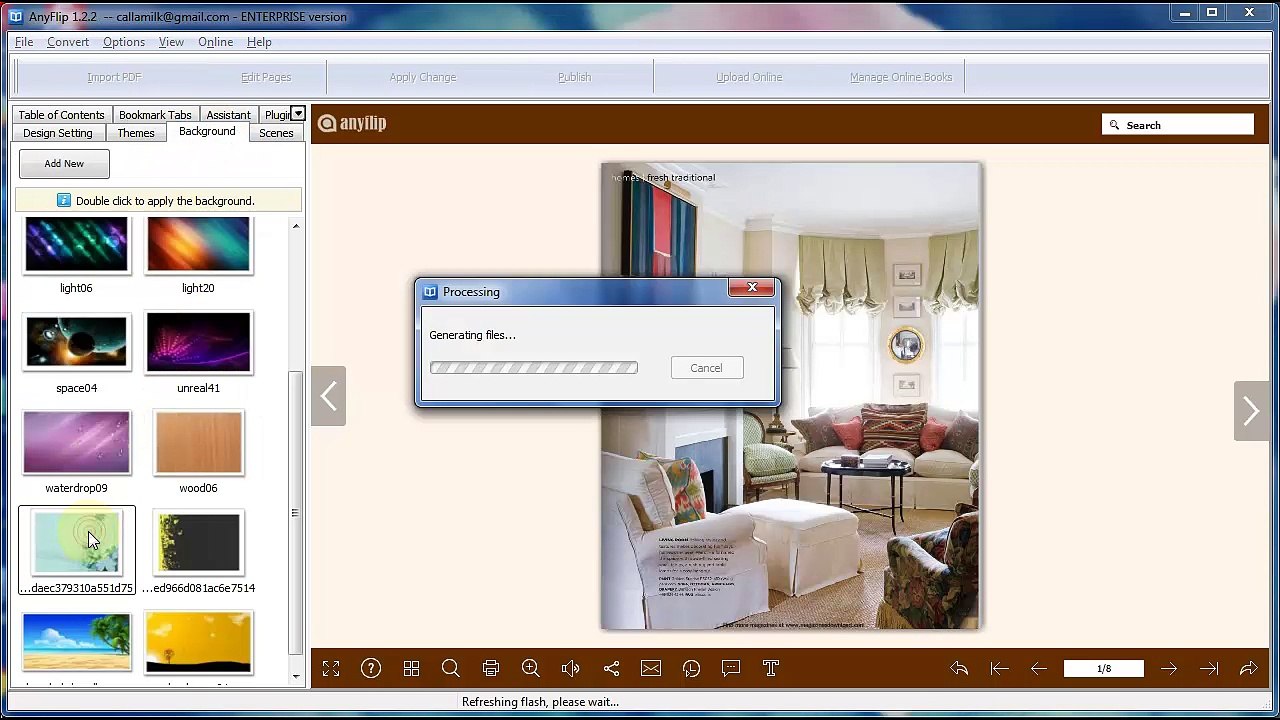Screen dimensions: 1280x720
Task: Click the auto flip clock icon
Action: coord(691,669)
